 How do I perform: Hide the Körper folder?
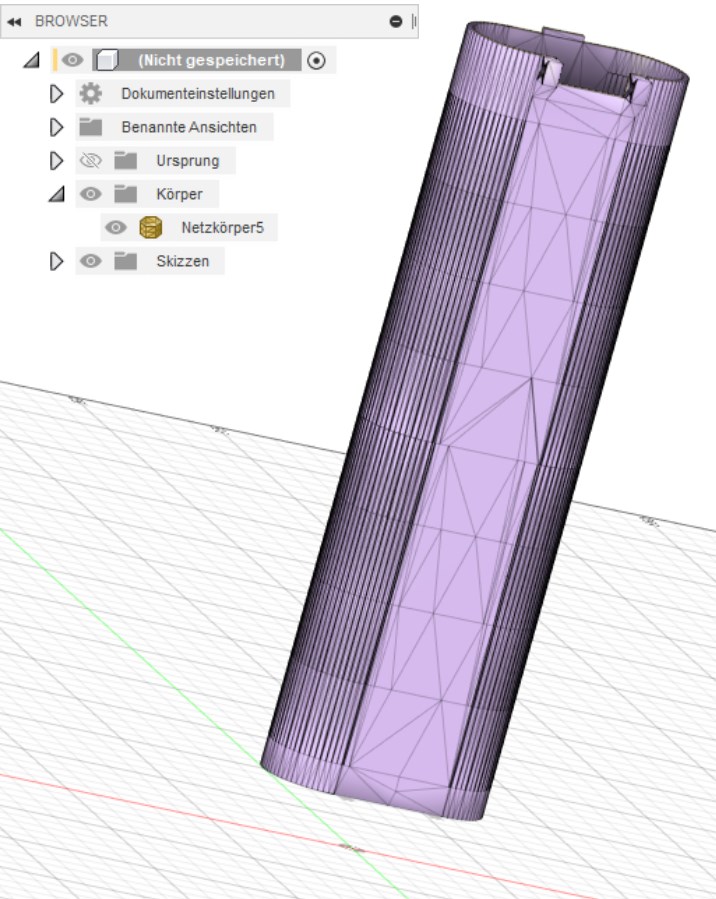click(x=91, y=194)
